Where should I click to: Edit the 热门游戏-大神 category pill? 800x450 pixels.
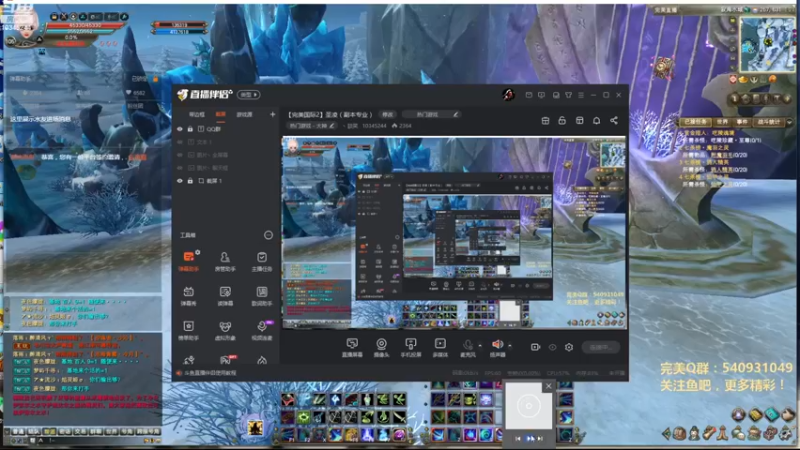(x=312, y=126)
